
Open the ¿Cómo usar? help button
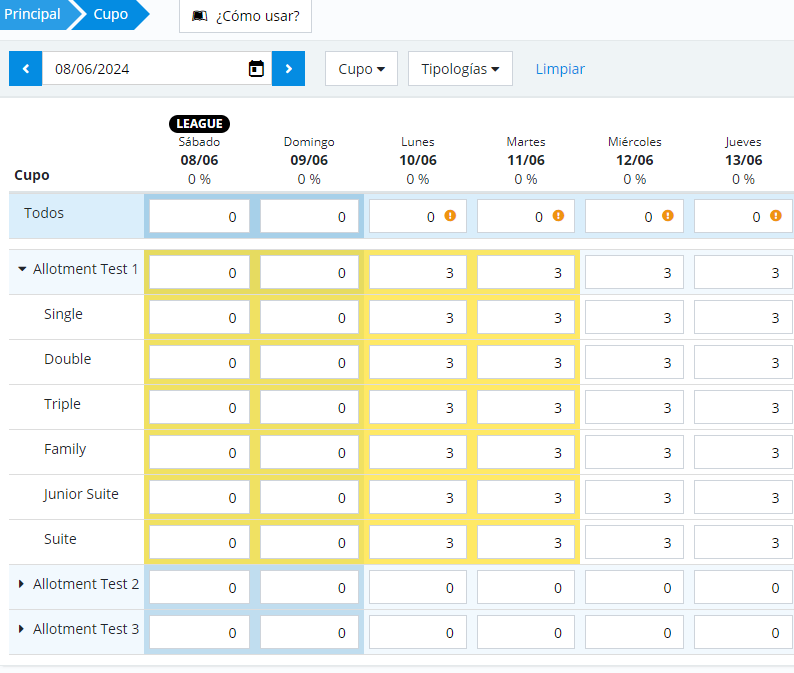(x=245, y=16)
